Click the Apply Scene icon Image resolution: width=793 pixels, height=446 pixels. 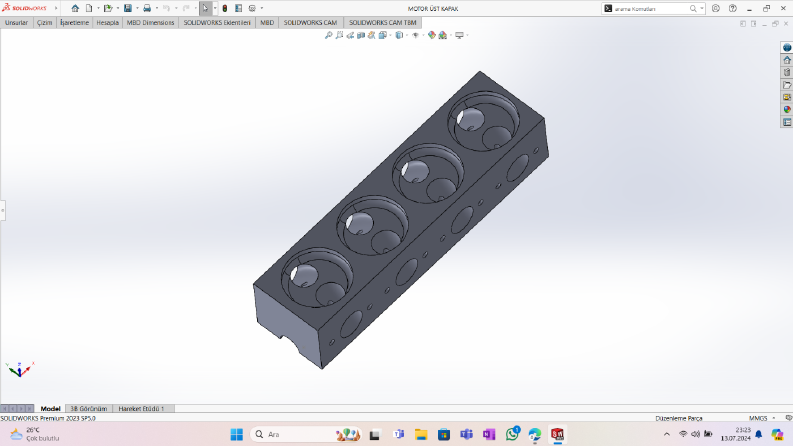443,35
